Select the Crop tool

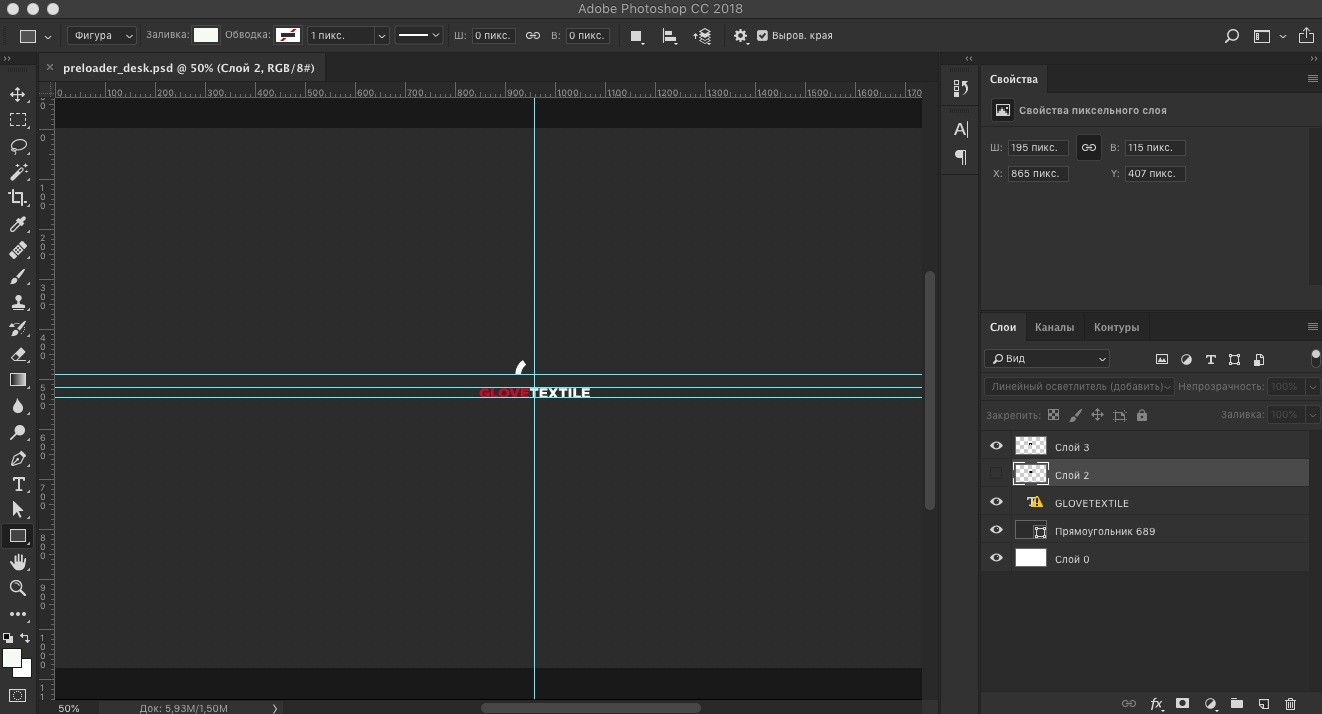point(18,198)
